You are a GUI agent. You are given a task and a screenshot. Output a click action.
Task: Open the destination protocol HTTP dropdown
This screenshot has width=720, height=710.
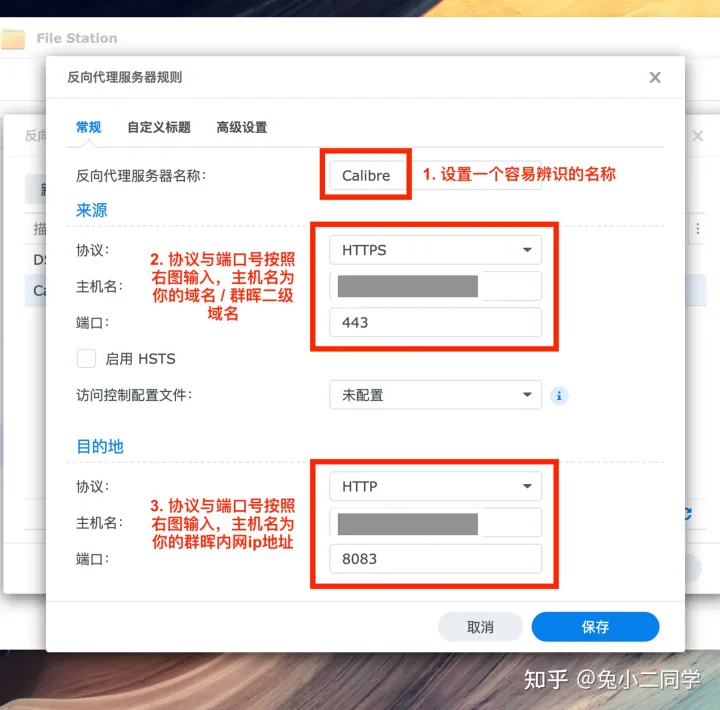click(x=435, y=486)
